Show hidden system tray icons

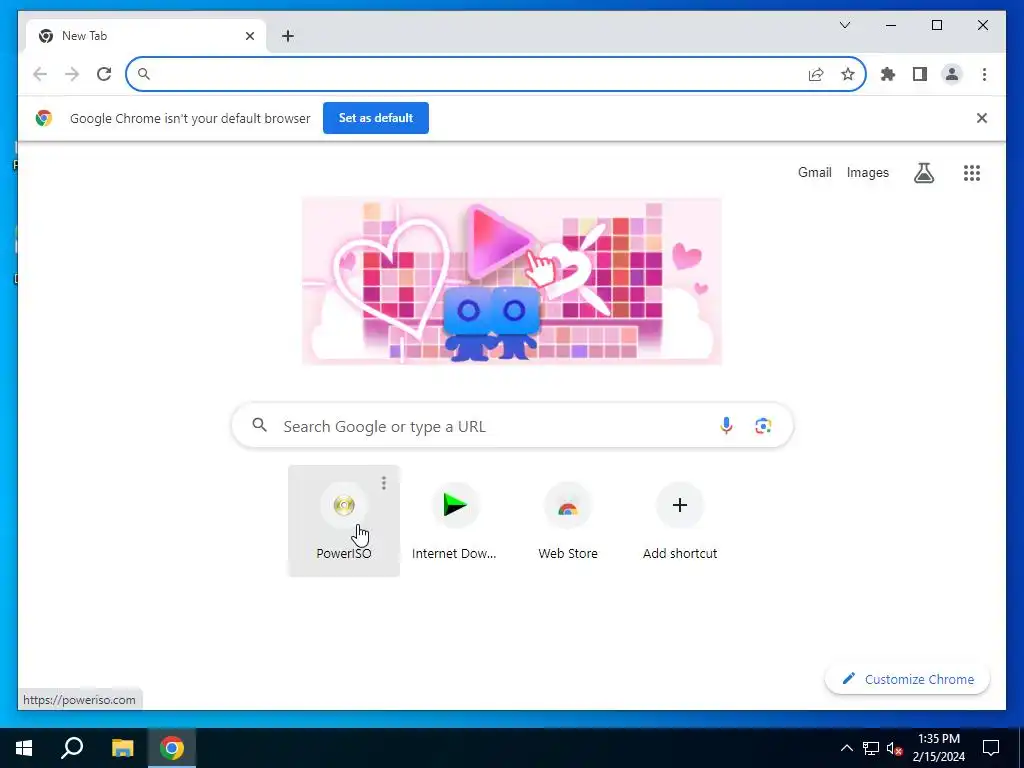846,748
